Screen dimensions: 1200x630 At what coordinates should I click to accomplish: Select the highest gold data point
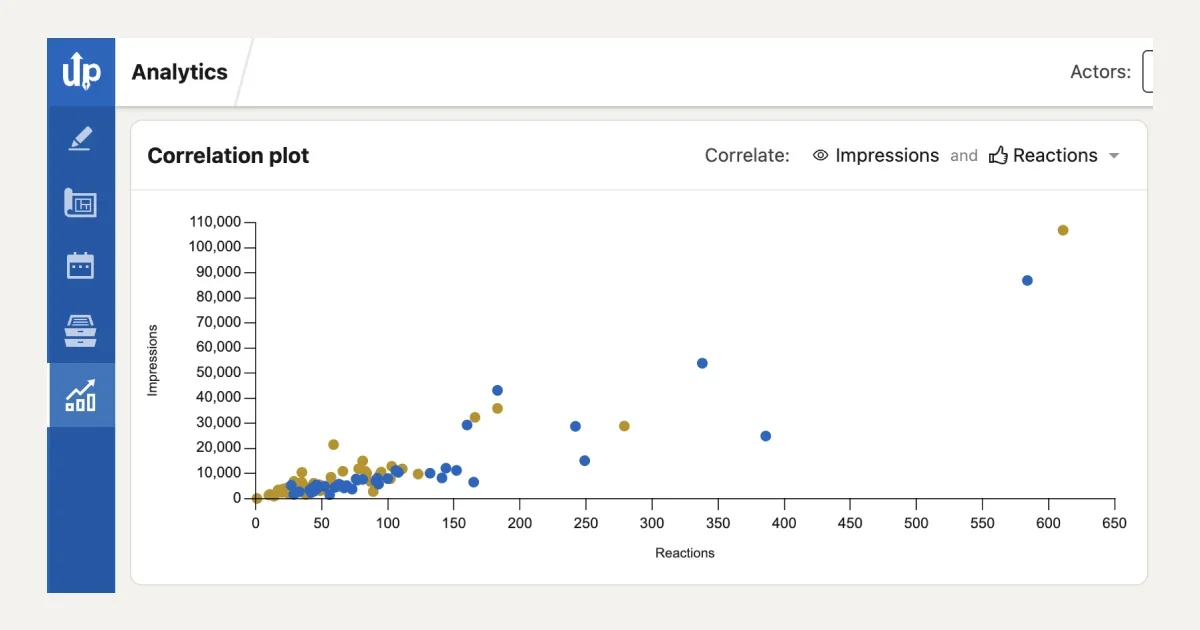pos(1063,230)
